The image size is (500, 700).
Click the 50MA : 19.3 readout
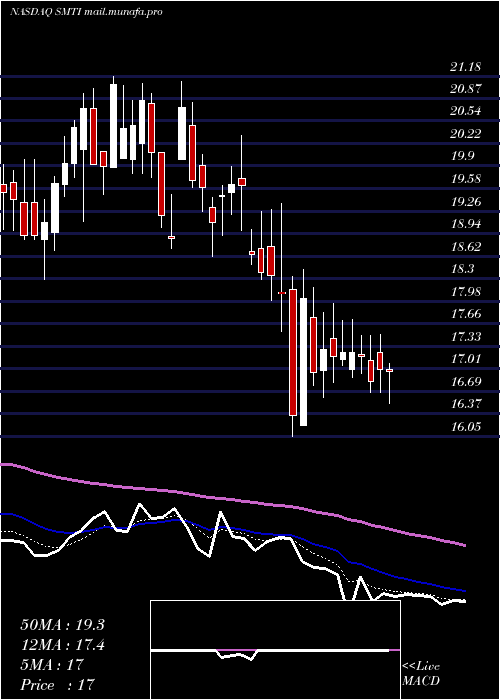[62, 625]
